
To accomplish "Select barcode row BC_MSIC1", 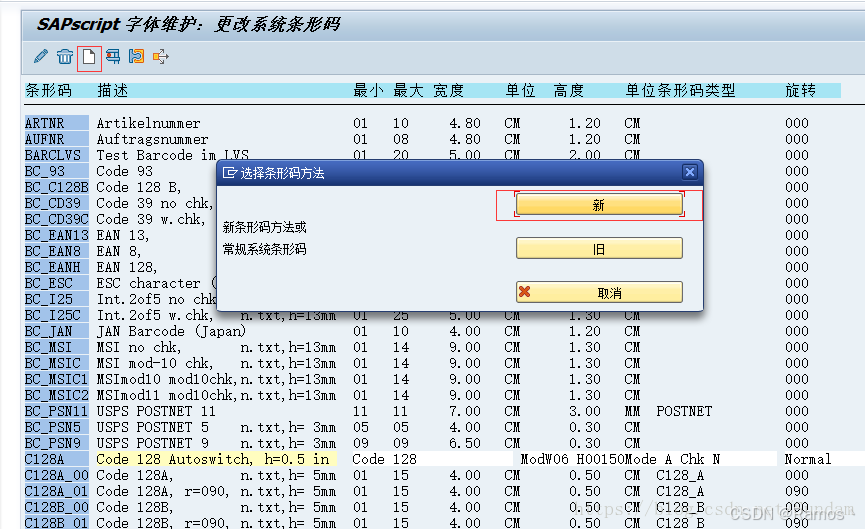I will 56,378.
